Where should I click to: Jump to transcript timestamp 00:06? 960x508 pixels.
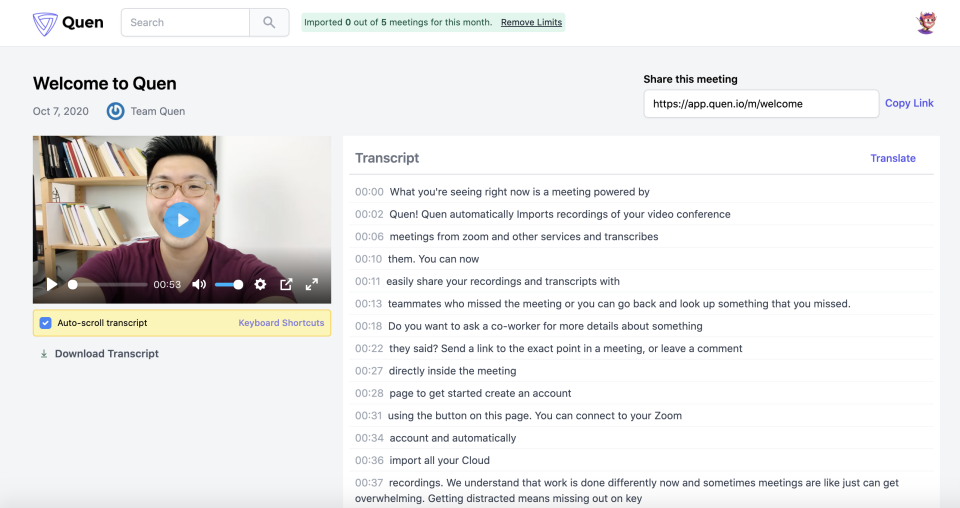[369, 237]
